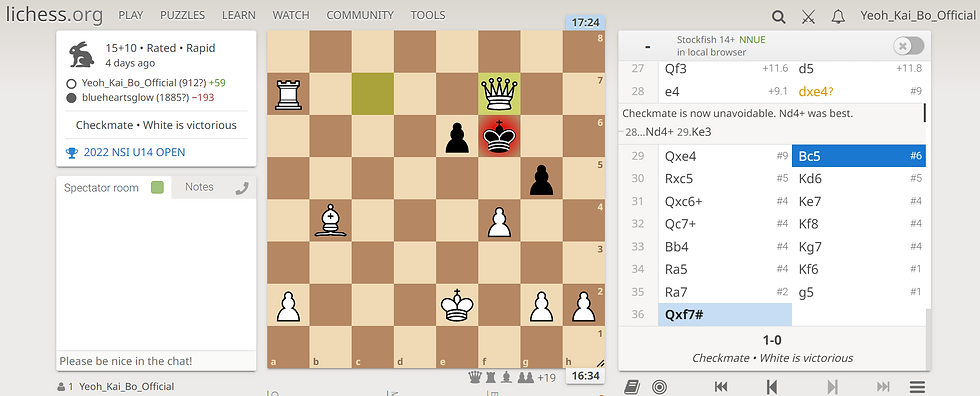Image resolution: width=980 pixels, height=396 pixels.
Task: Click the tournament trophy icon
Action: click(72, 152)
